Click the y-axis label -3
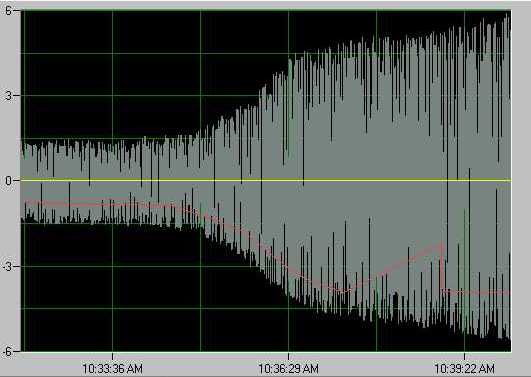531x377 pixels. [7, 267]
